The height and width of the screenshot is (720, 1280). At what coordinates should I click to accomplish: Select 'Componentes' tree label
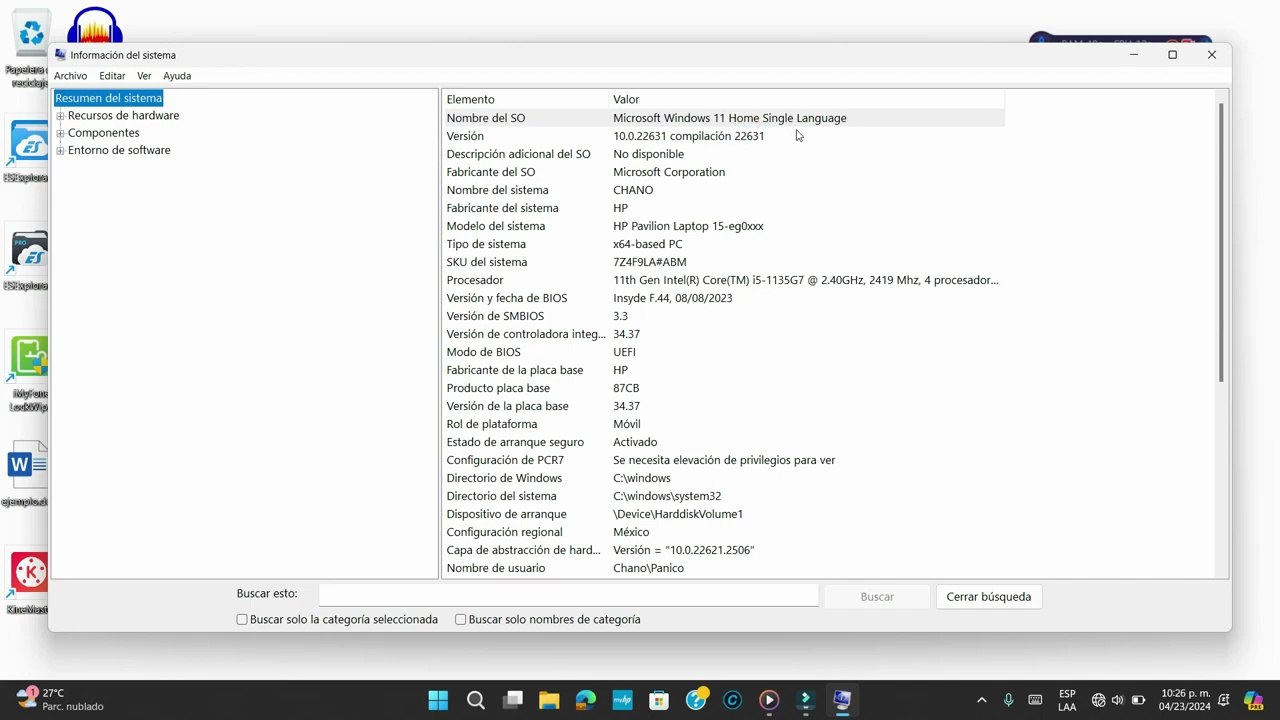[x=103, y=133]
